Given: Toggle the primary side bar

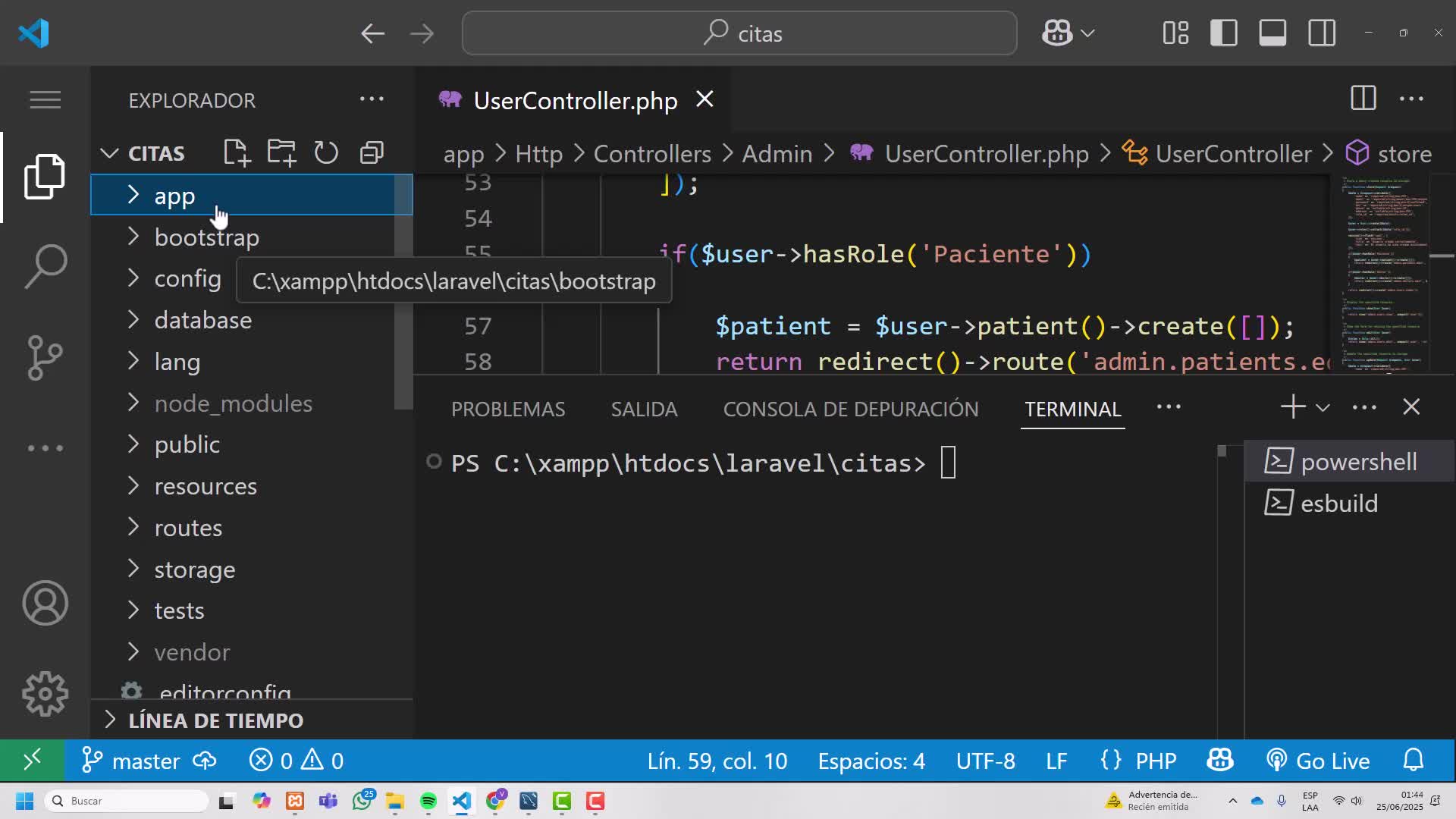Looking at the screenshot, I should tap(1224, 33).
